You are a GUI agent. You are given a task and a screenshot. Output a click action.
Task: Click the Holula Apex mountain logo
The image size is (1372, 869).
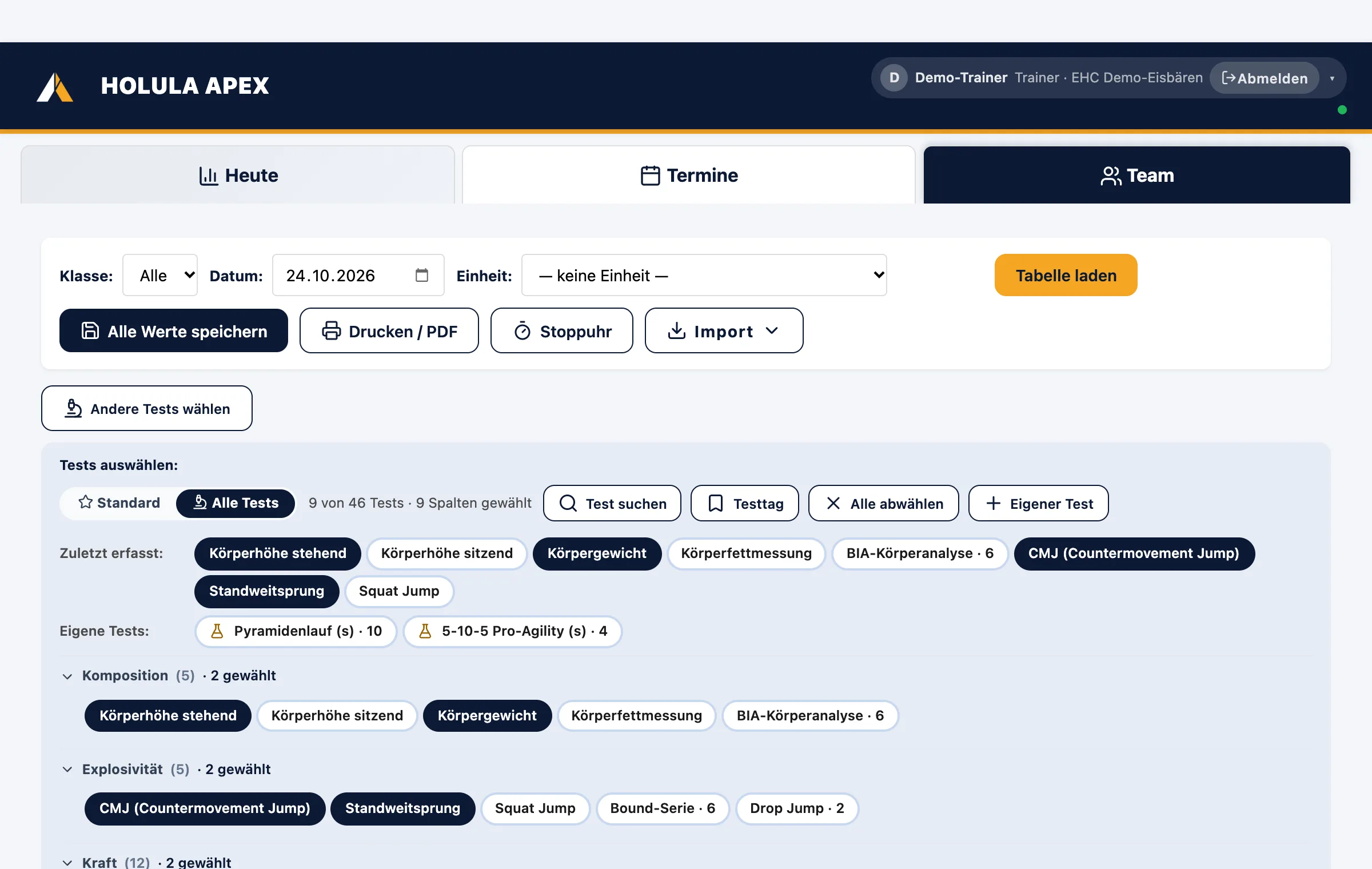coord(55,87)
